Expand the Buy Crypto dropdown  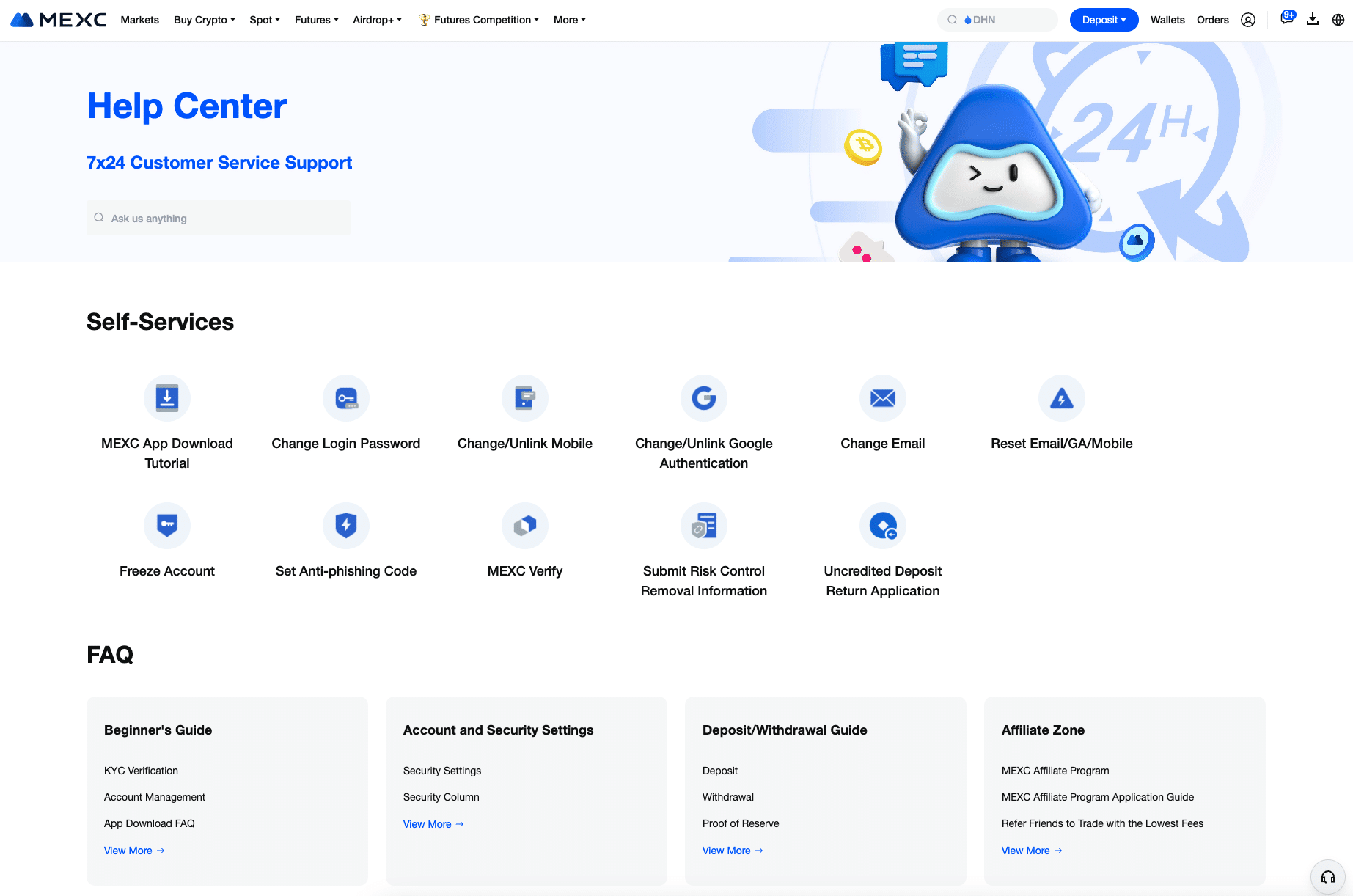(205, 20)
